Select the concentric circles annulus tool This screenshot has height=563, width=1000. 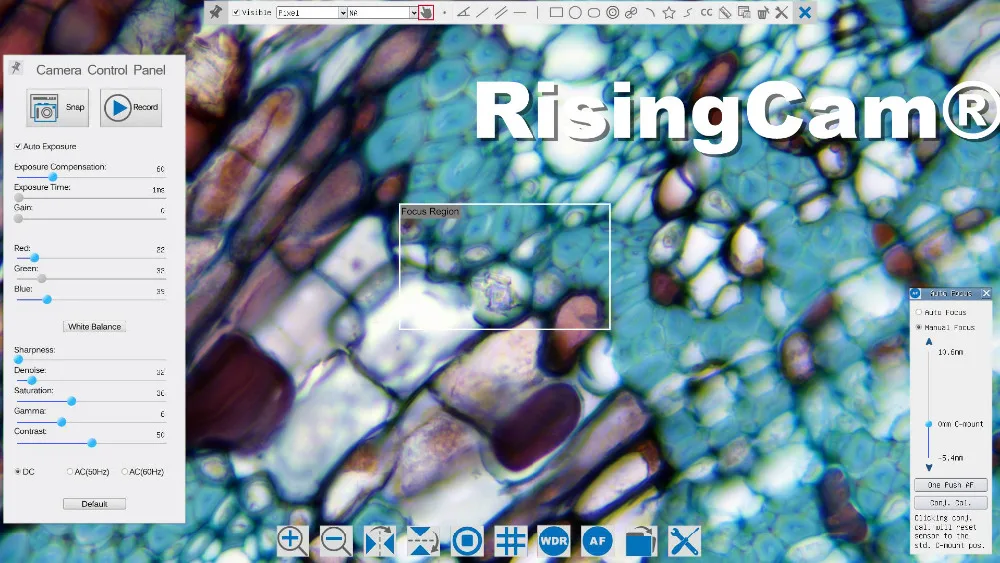[613, 12]
